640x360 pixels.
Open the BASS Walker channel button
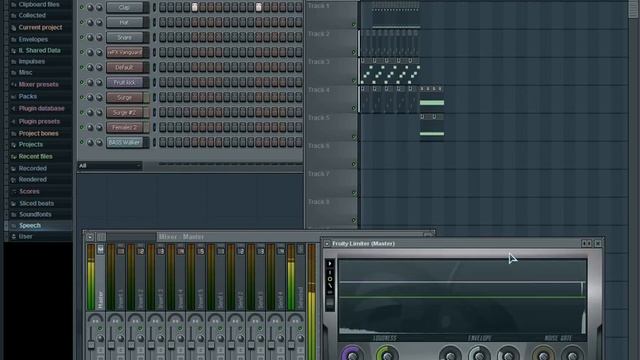pos(124,142)
